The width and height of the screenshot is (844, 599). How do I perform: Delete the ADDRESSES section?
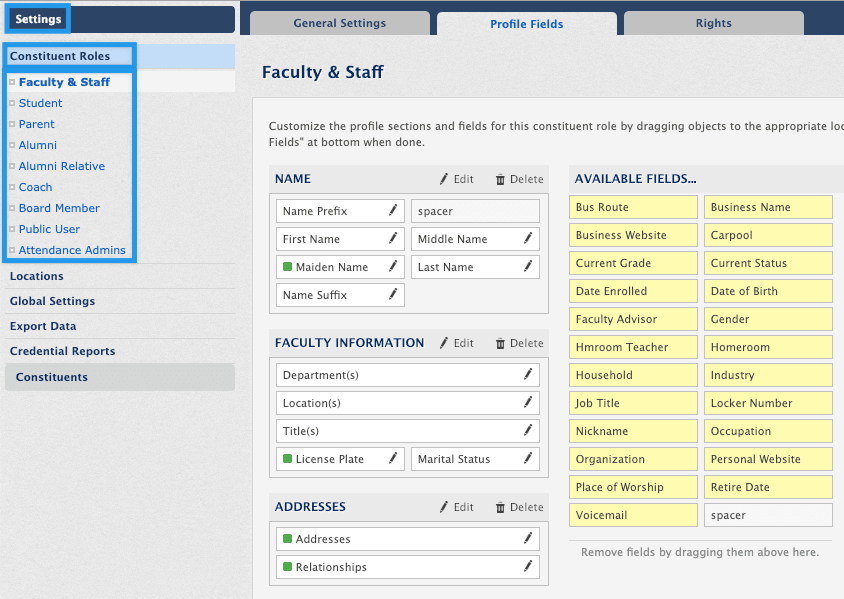tap(519, 507)
